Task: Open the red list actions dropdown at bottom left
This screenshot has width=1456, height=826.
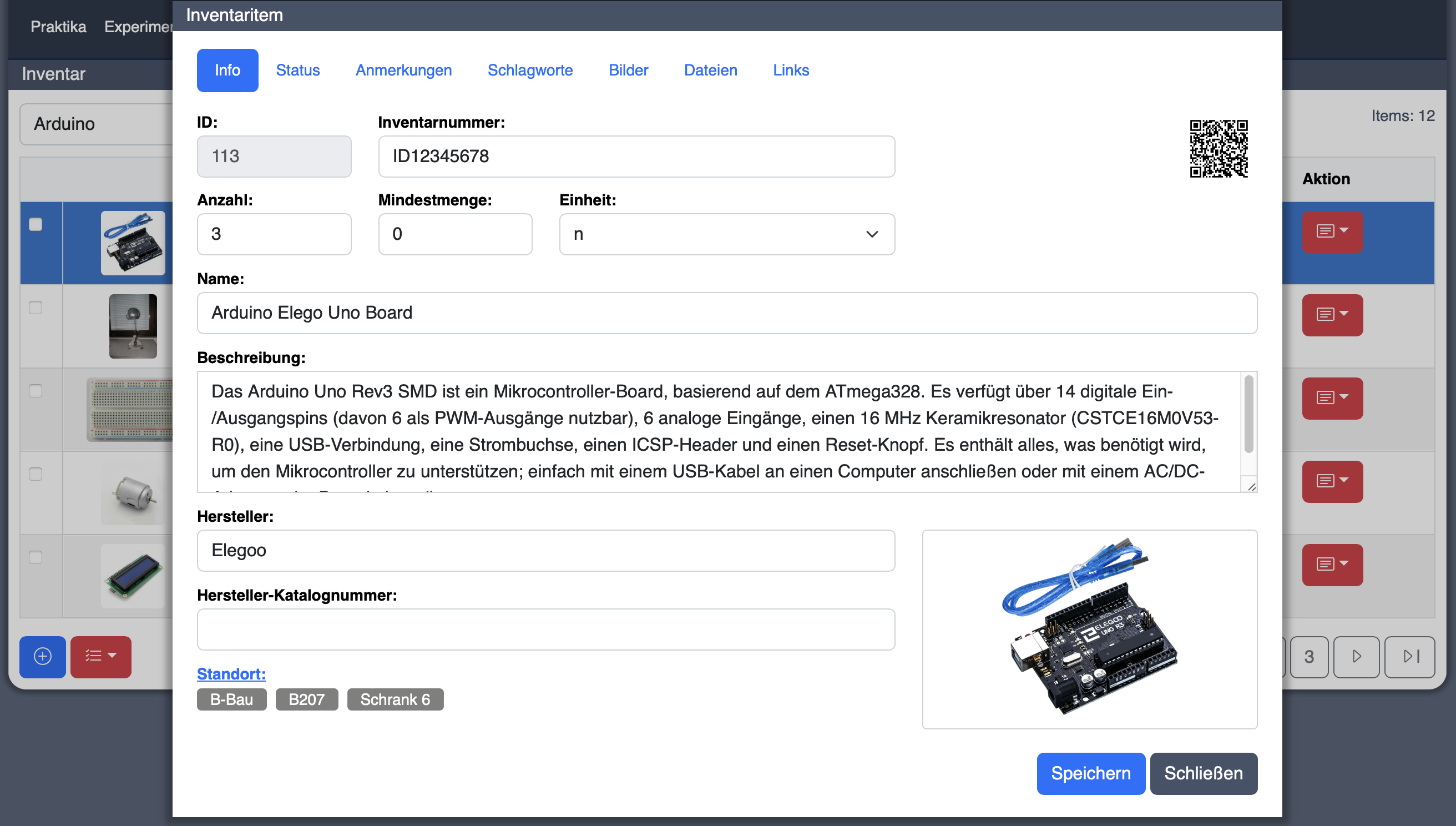Action: (101, 656)
